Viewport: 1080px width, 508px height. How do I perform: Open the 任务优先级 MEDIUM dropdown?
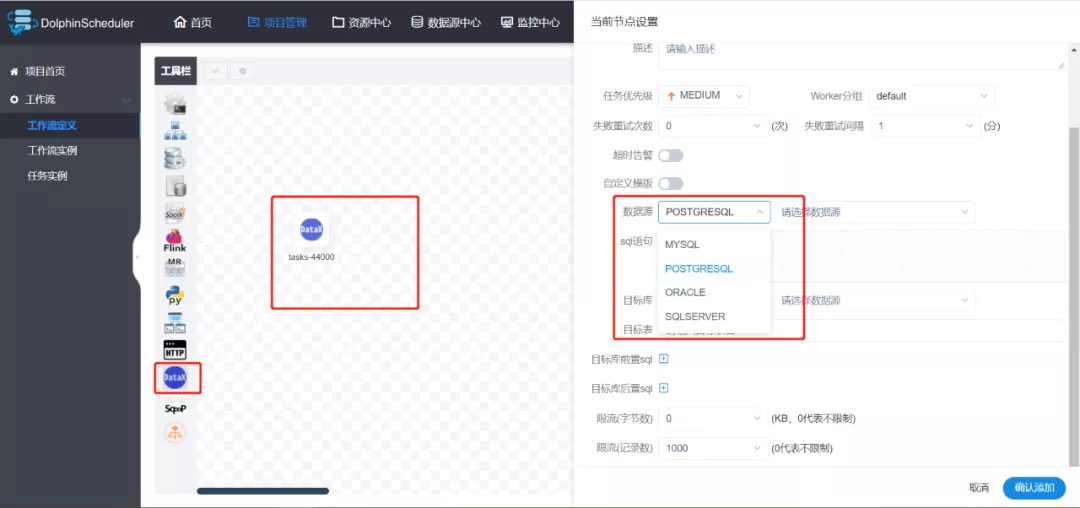tap(704, 96)
